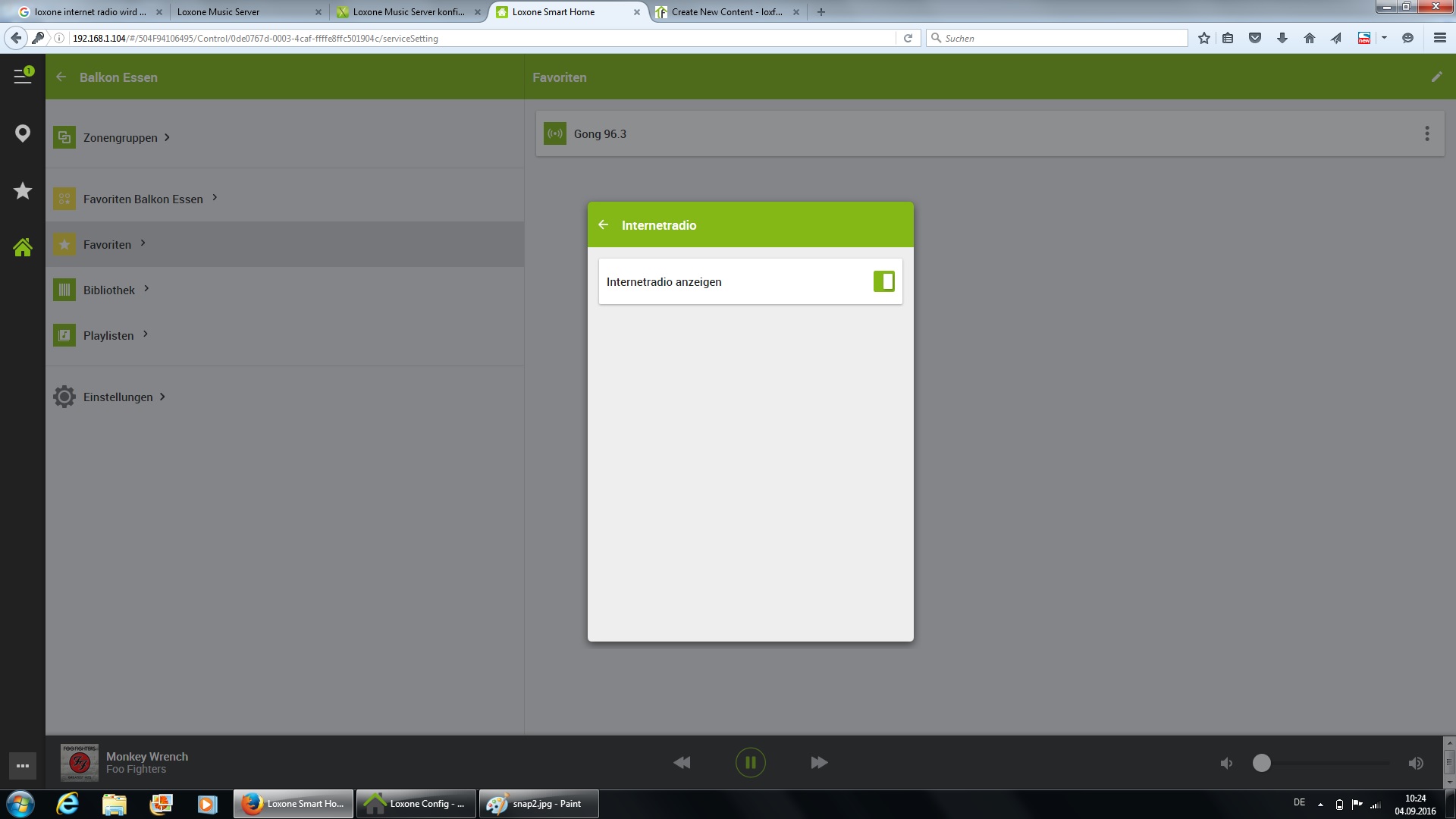This screenshot has width=1456, height=819.
Task: Click the volume slider handle
Action: (1261, 764)
